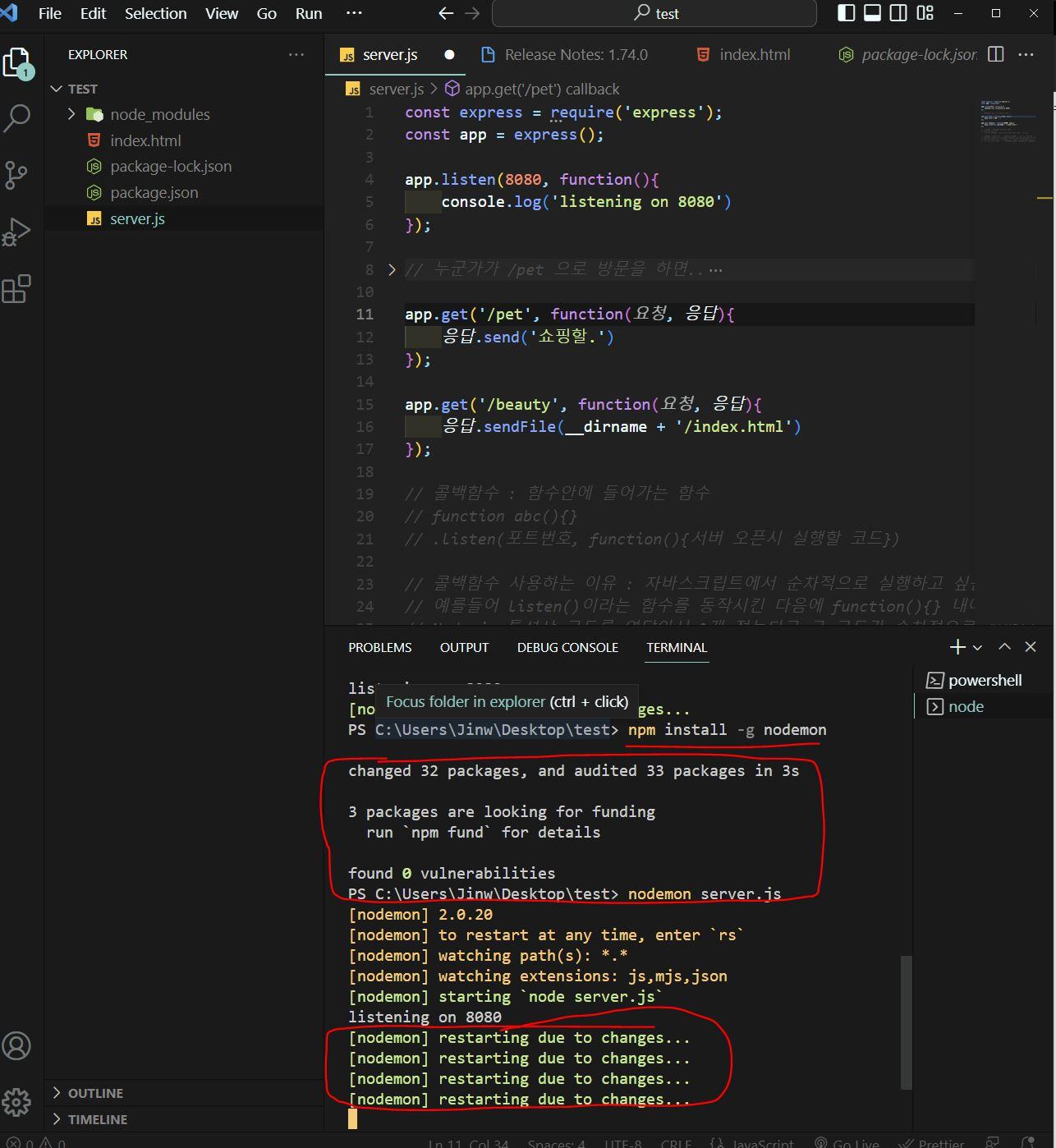
Task: Close the terminal panel
Action: click(x=1031, y=647)
